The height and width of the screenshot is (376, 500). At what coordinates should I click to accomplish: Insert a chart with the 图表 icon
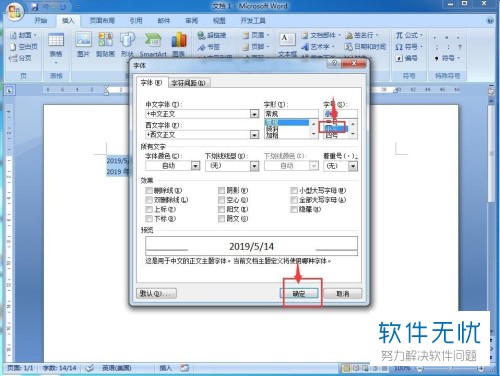coord(179,44)
